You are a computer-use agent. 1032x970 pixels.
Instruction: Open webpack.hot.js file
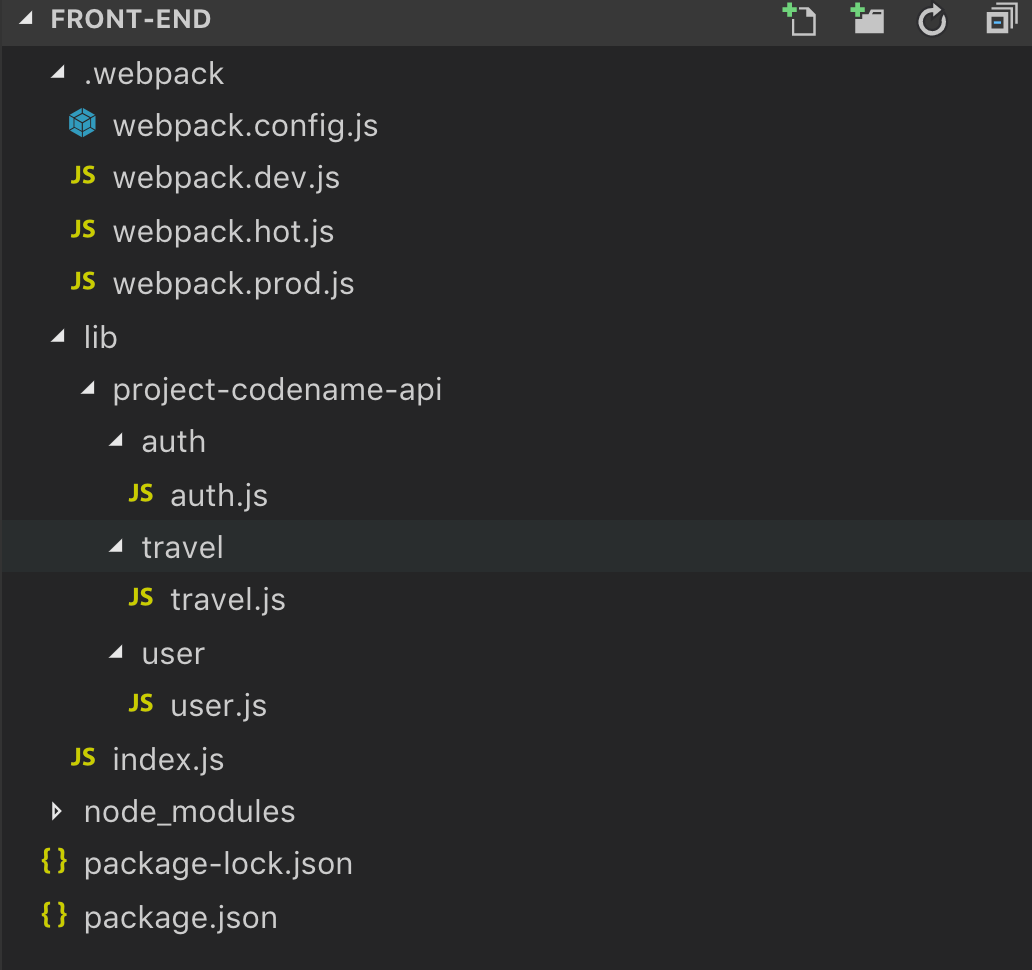coord(223,231)
